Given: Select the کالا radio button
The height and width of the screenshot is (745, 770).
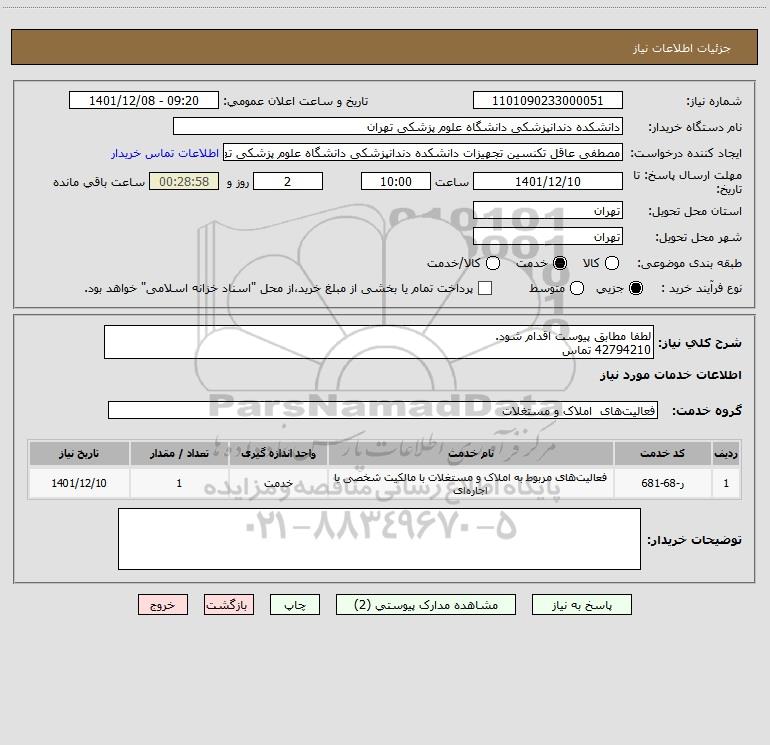Looking at the screenshot, I should pyautogui.click(x=611, y=263).
